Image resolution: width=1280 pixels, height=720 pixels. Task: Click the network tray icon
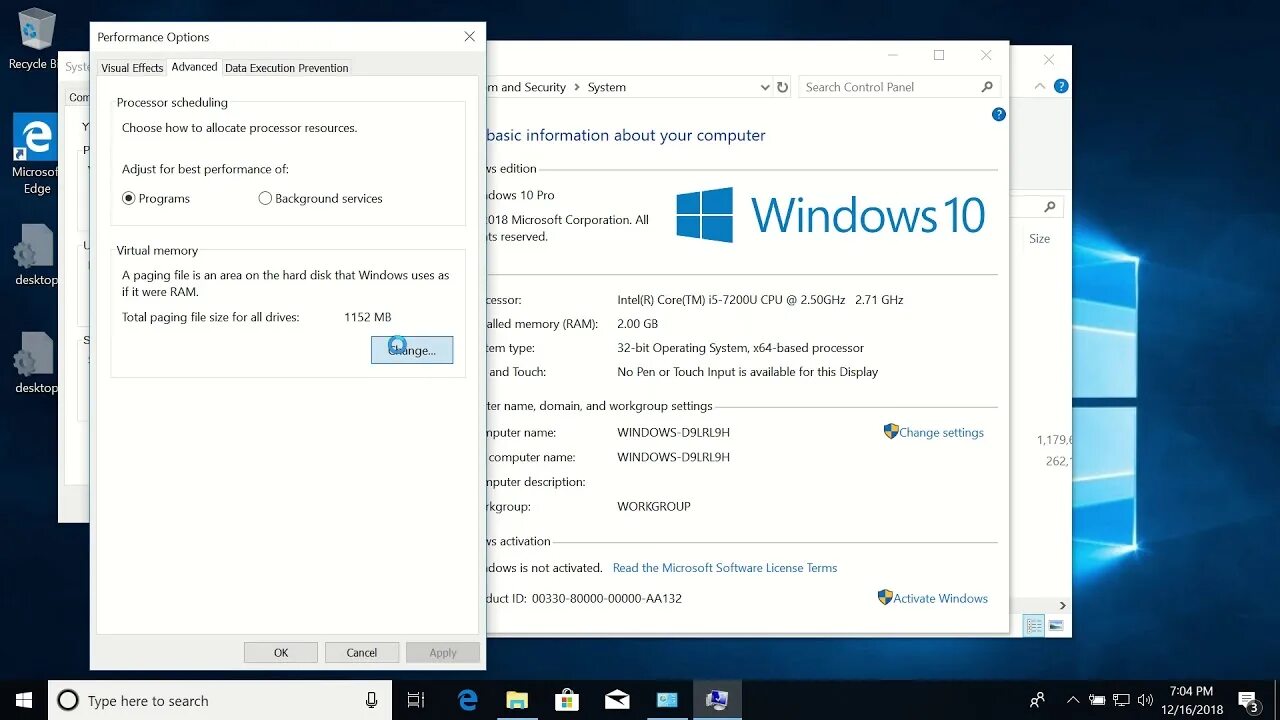[1121, 700]
